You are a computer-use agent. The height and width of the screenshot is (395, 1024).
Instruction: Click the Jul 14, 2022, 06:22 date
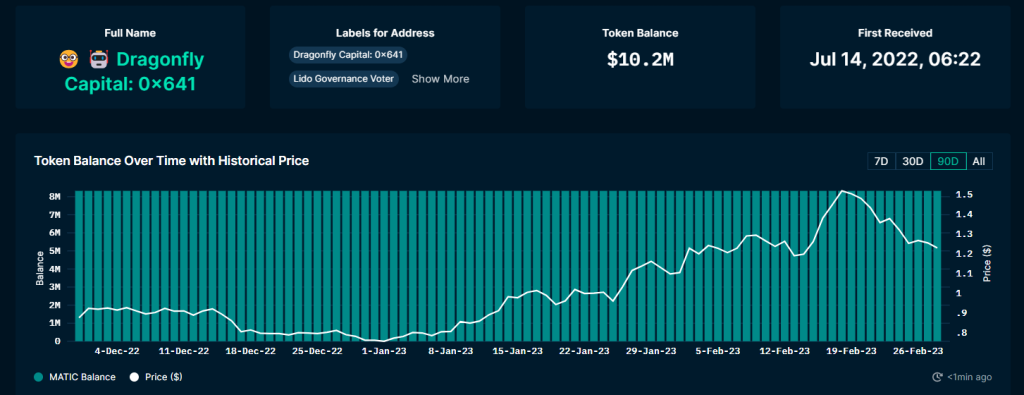(x=895, y=60)
